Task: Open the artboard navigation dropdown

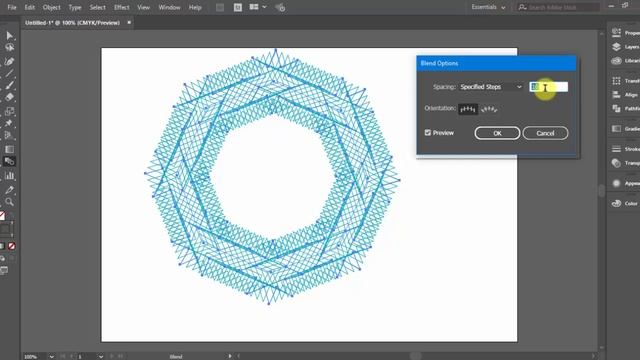Action: tap(101, 356)
